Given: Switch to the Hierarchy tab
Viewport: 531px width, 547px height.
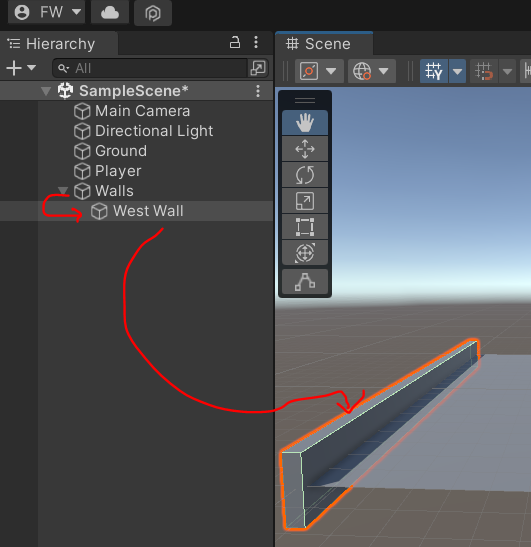Looking at the screenshot, I should [59, 44].
